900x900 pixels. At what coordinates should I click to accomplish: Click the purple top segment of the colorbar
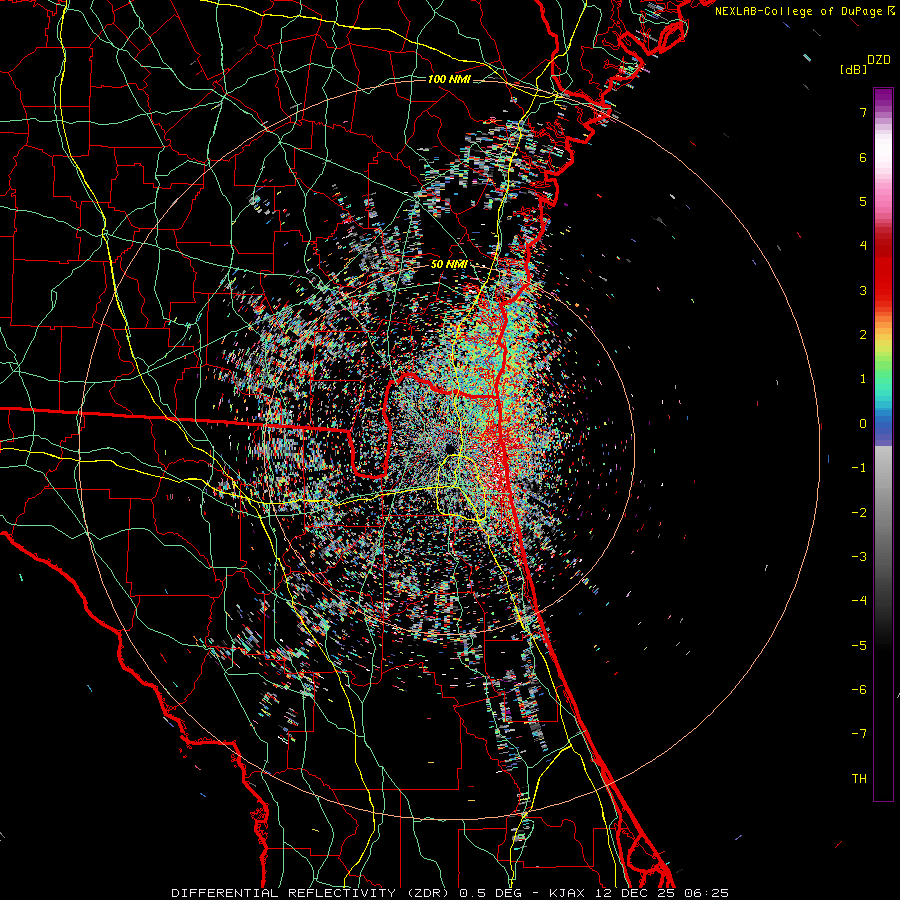883,98
